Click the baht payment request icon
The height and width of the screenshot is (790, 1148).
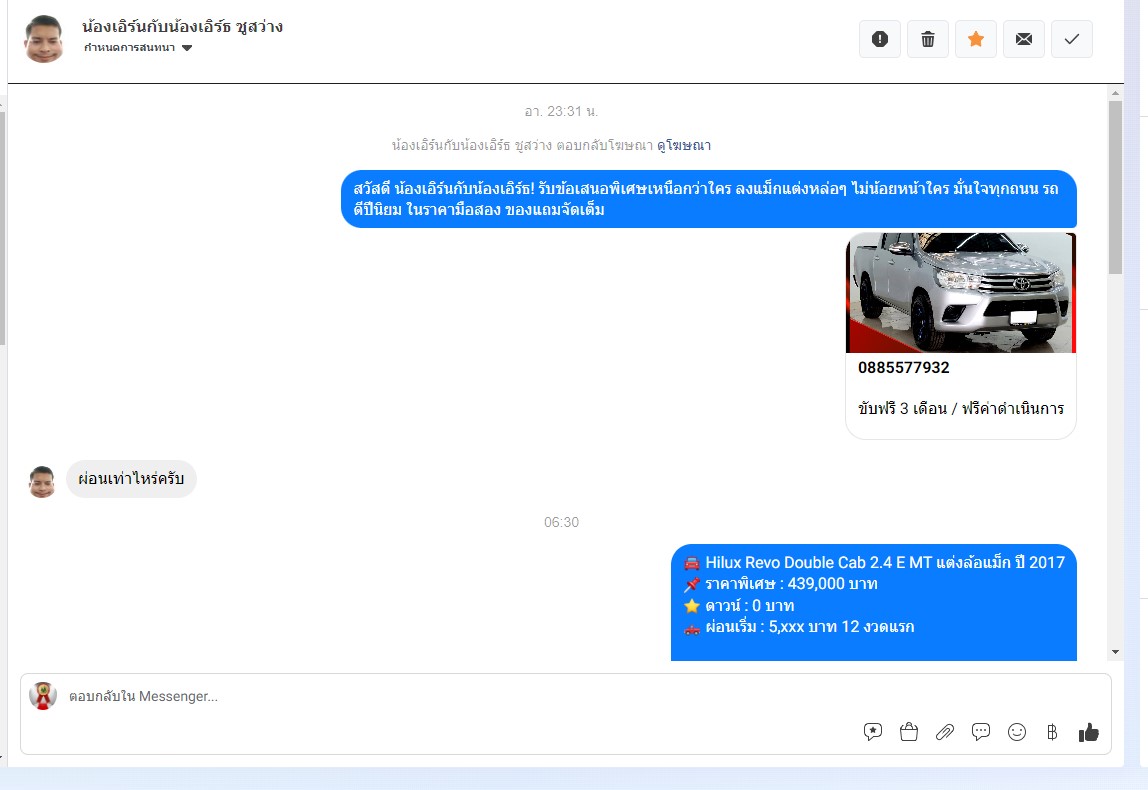pyautogui.click(x=1052, y=732)
